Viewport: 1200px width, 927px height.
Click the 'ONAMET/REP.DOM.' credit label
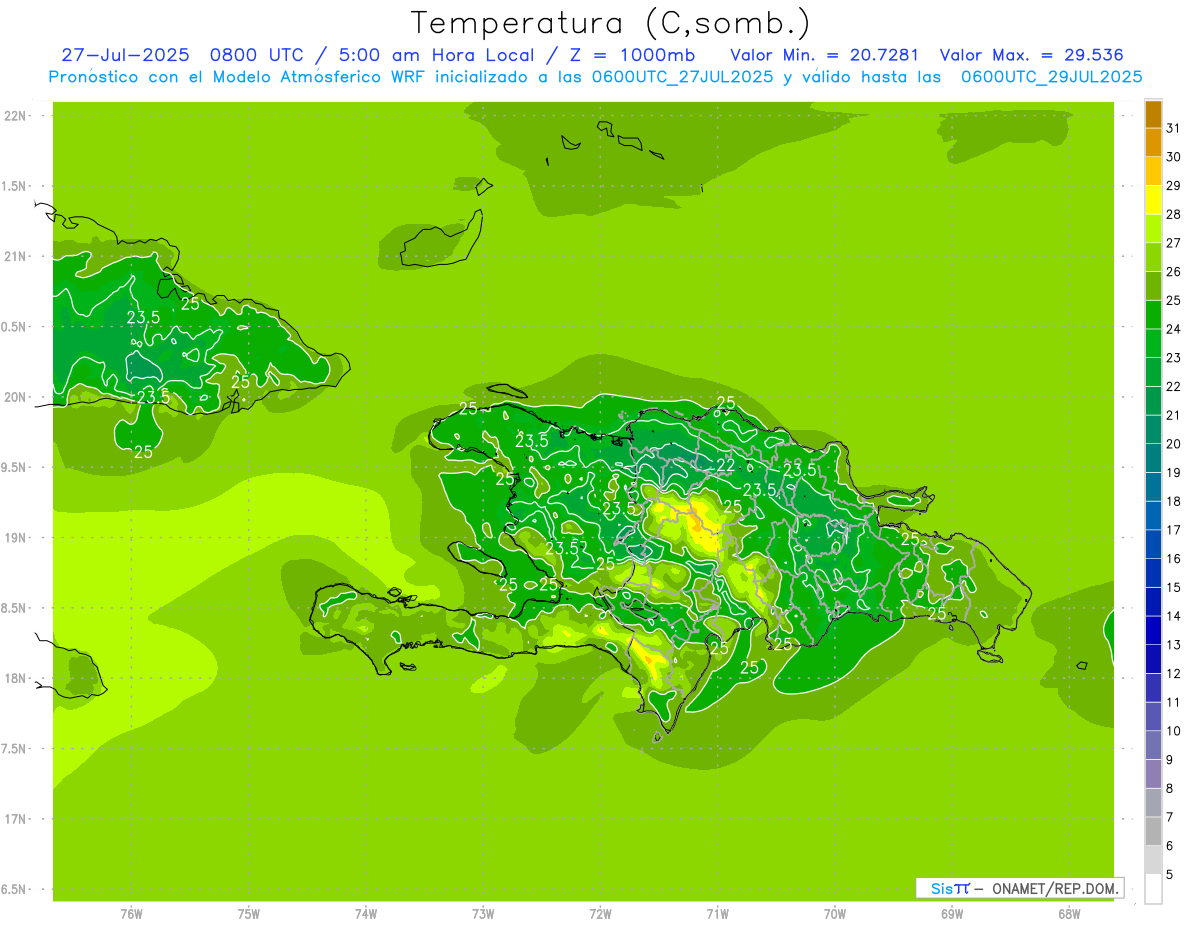pyautogui.click(x=1056, y=888)
